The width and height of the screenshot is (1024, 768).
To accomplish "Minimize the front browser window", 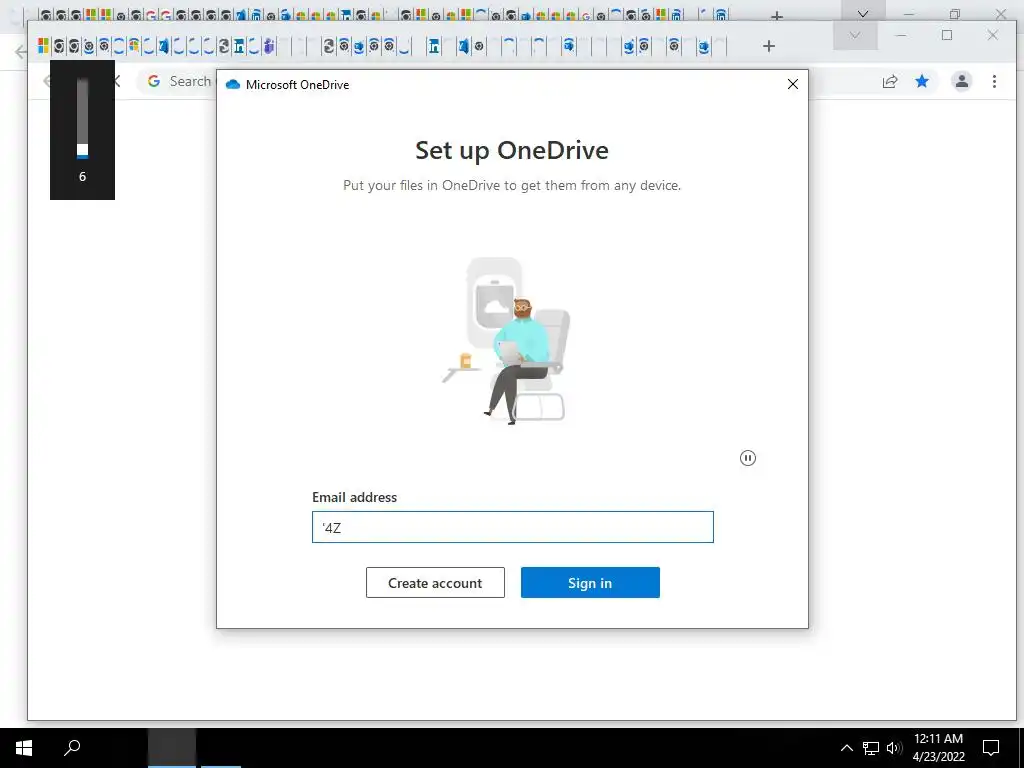I will (x=901, y=35).
